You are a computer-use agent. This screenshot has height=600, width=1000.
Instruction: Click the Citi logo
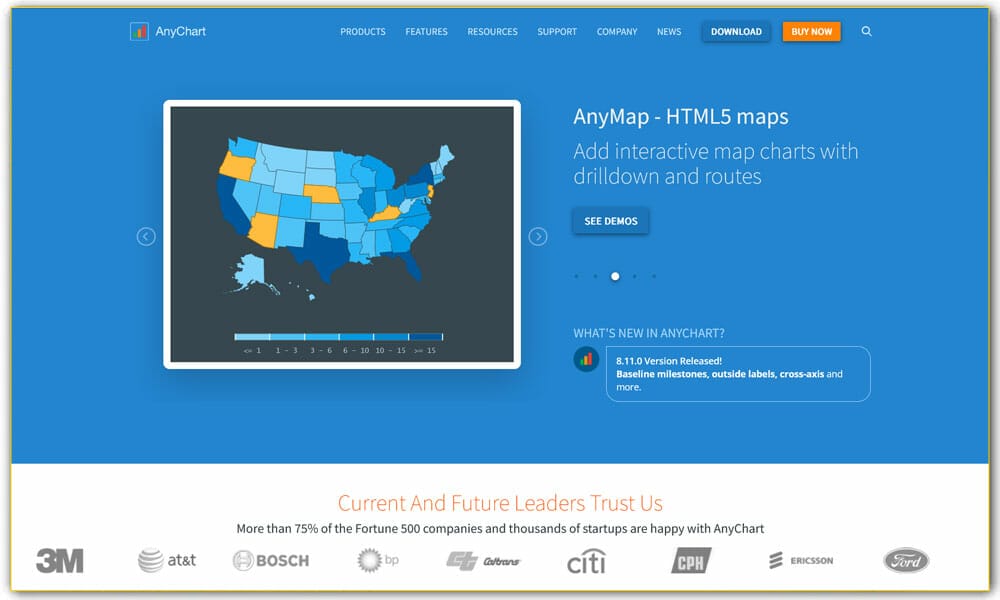coord(586,562)
